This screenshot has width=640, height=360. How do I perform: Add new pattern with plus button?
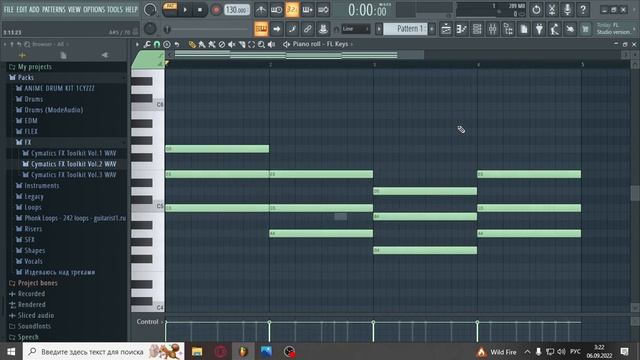click(432, 29)
